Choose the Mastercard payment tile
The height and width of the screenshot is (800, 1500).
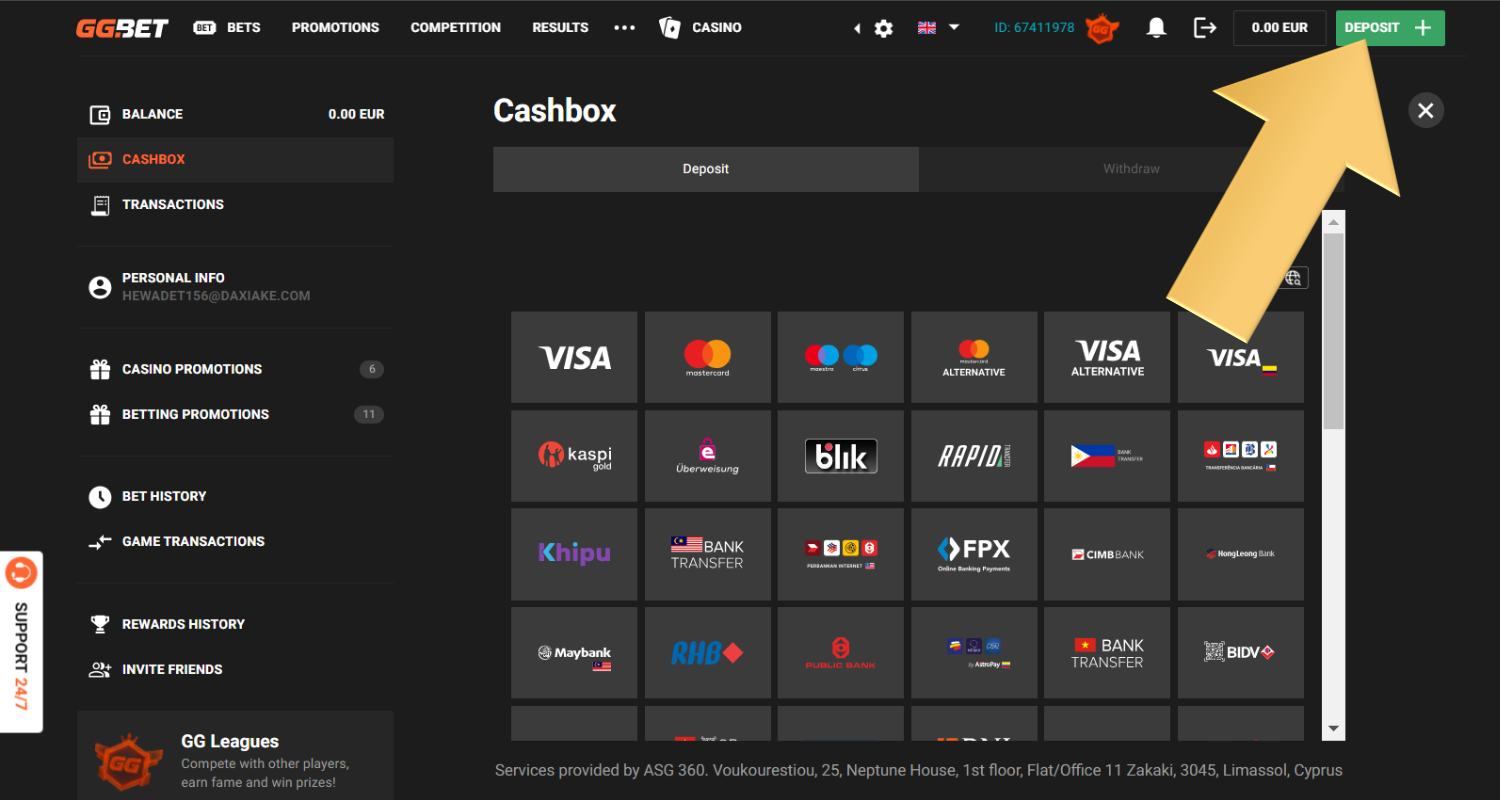point(707,357)
